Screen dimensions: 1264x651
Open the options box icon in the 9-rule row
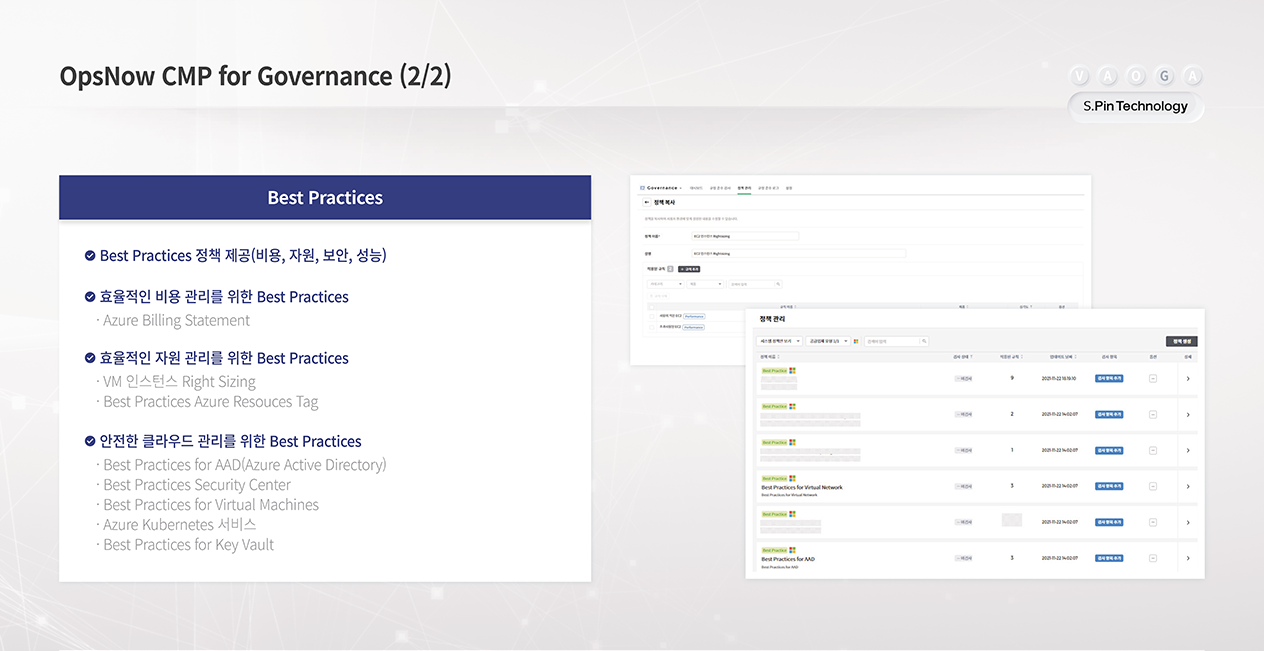click(1153, 378)
